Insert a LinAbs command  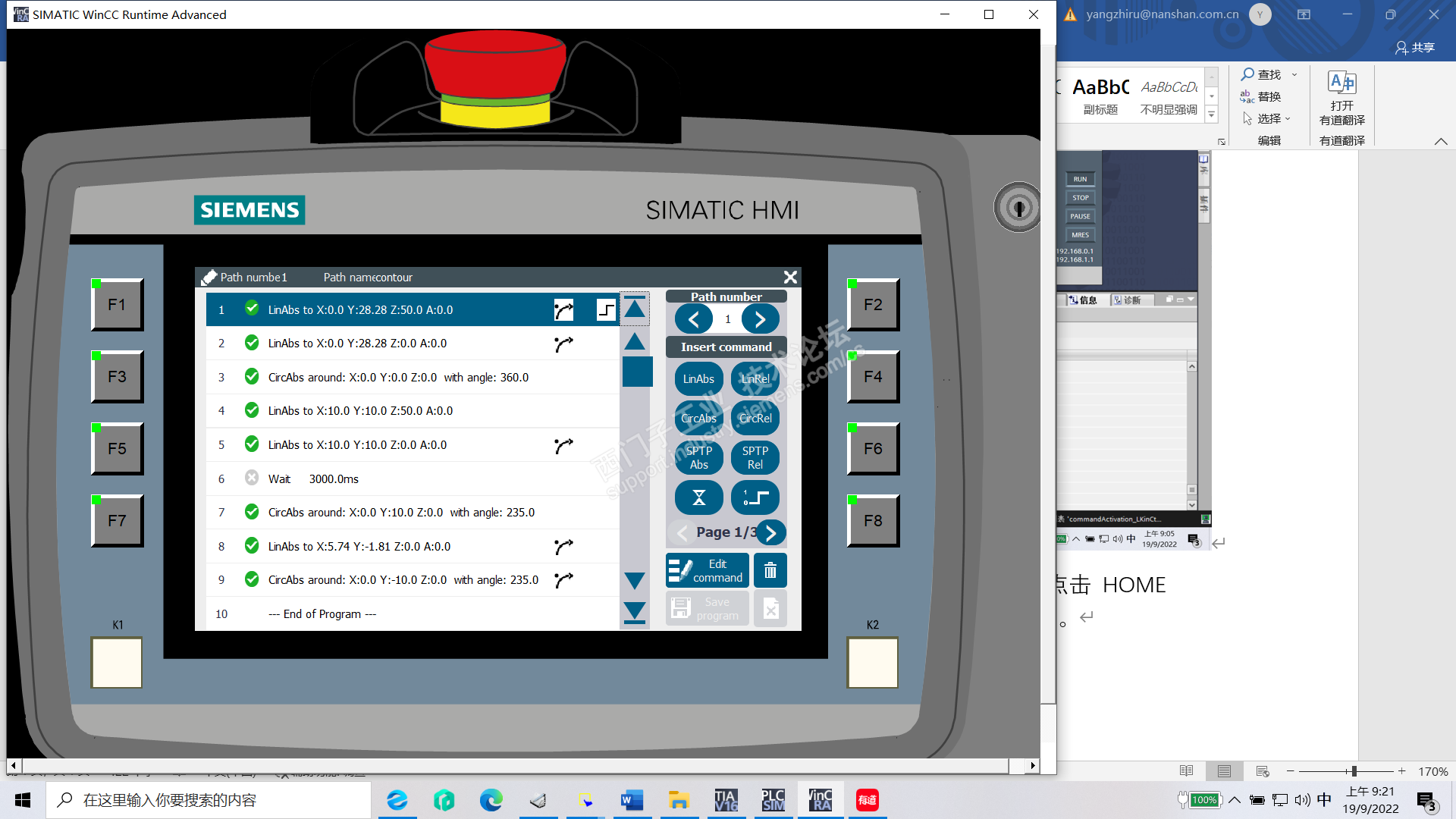pos(698,379)
